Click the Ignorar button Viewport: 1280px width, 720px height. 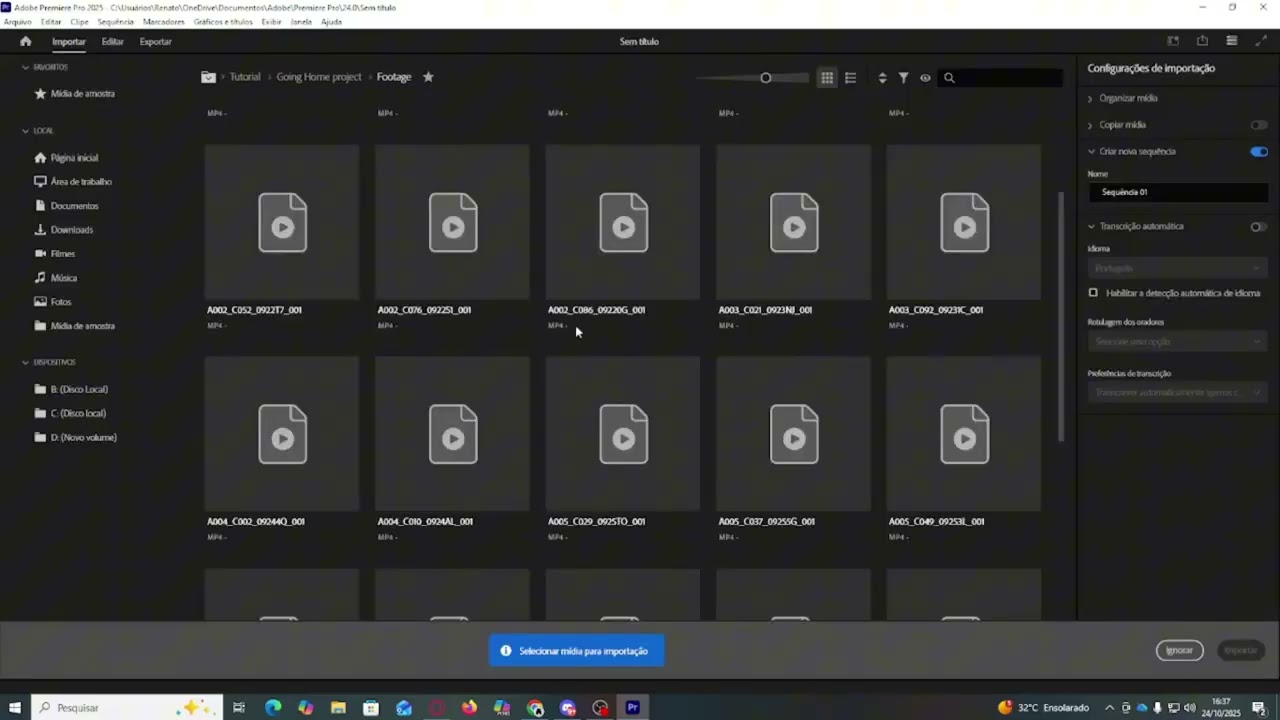[1180, 651]
